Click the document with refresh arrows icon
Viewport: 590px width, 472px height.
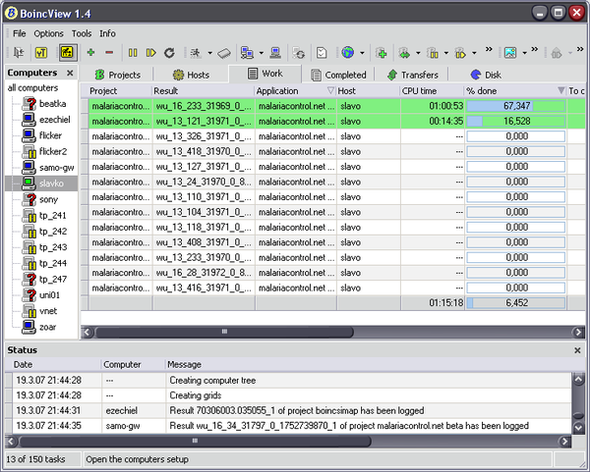pyautogui.click(x=299, y=53)
